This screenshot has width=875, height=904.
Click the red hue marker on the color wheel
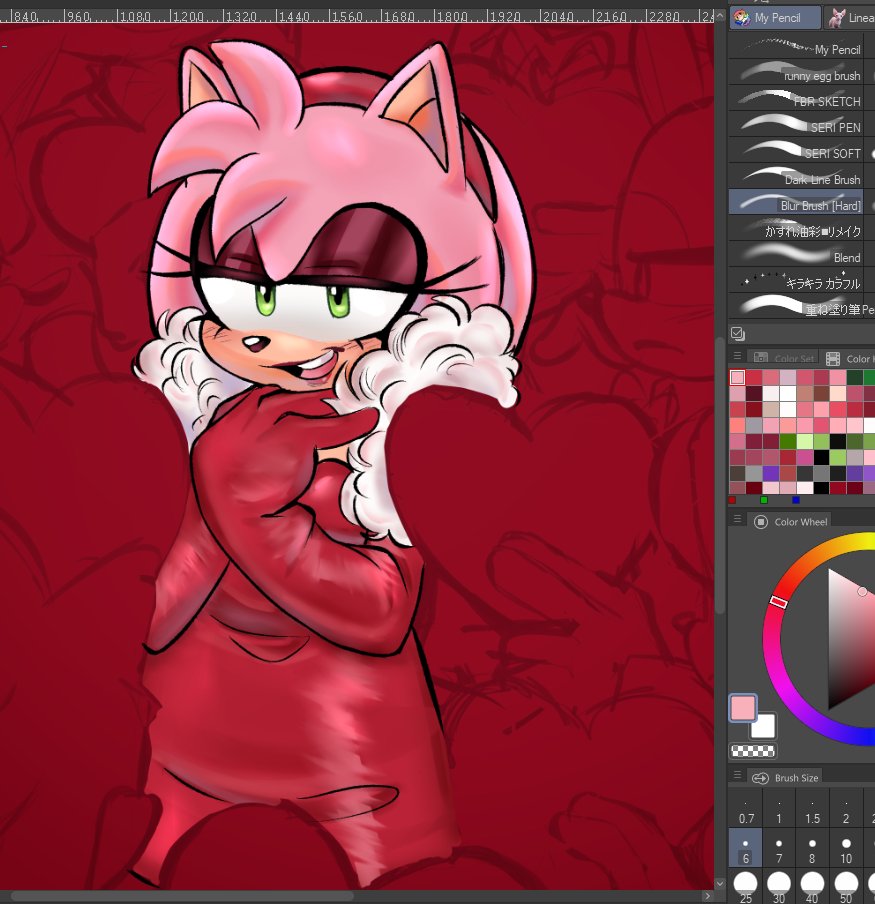pos(779,602)
